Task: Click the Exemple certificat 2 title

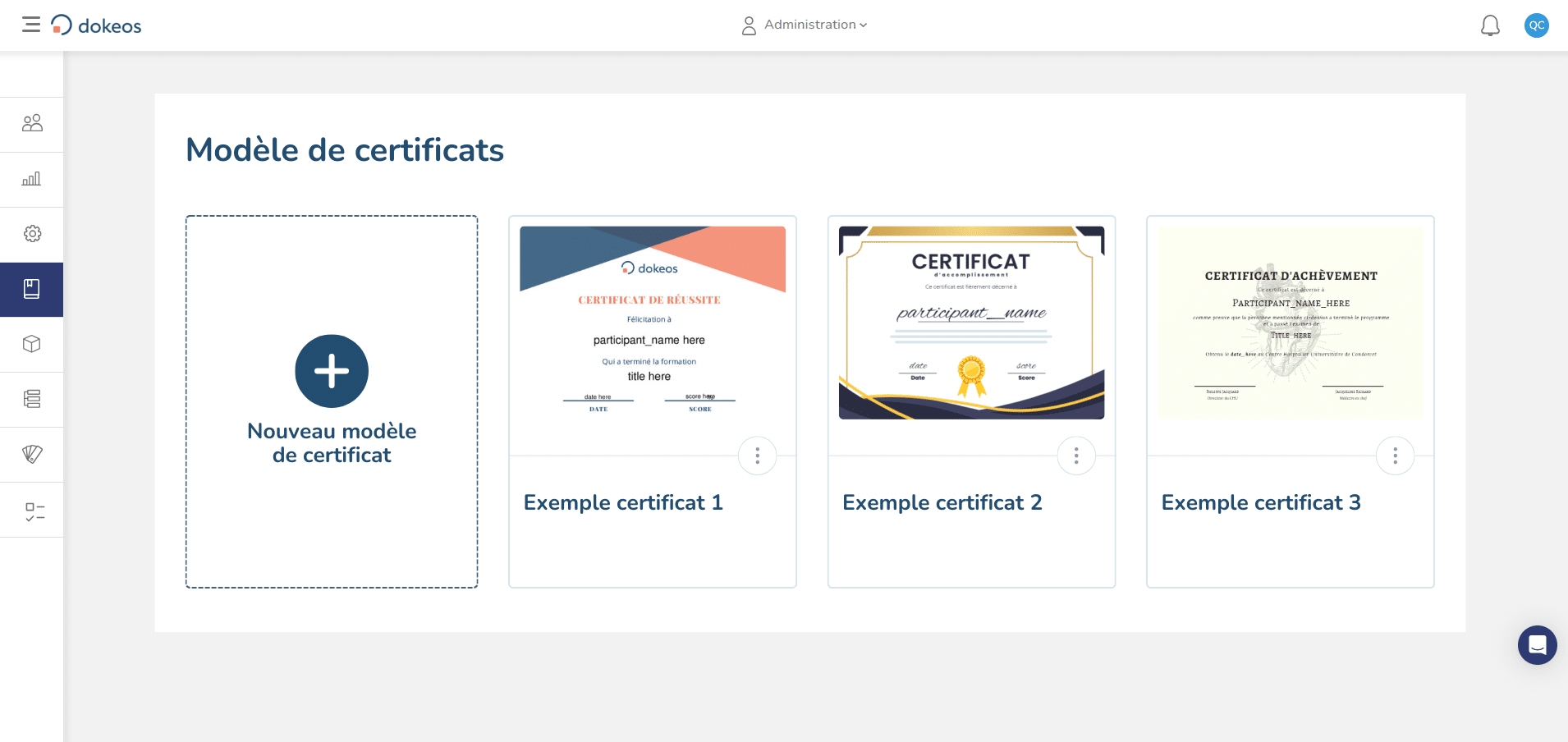Action: [x=942, y=502]
